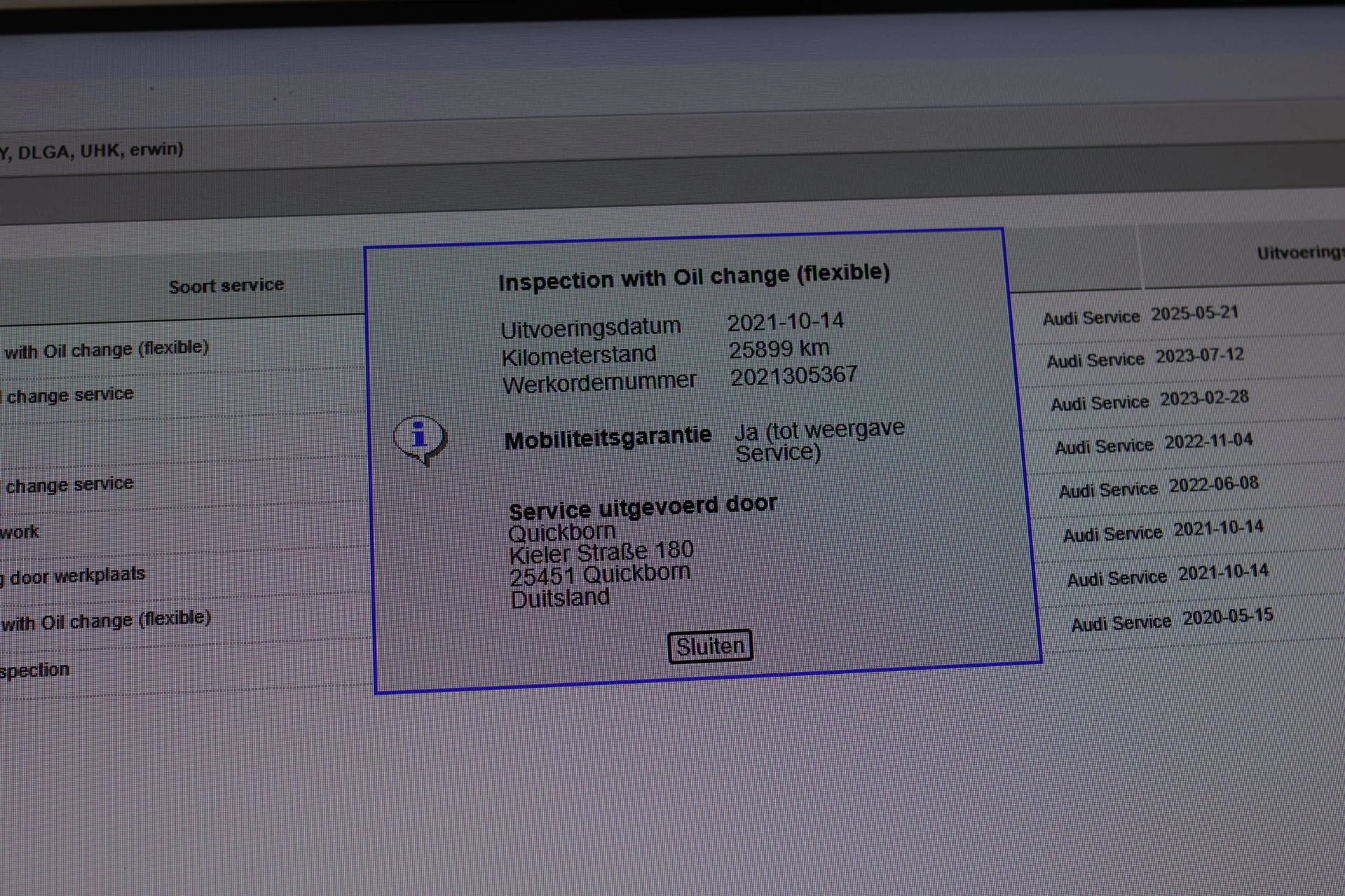Click the 'spection' row at list bottom

coord(35,670)
